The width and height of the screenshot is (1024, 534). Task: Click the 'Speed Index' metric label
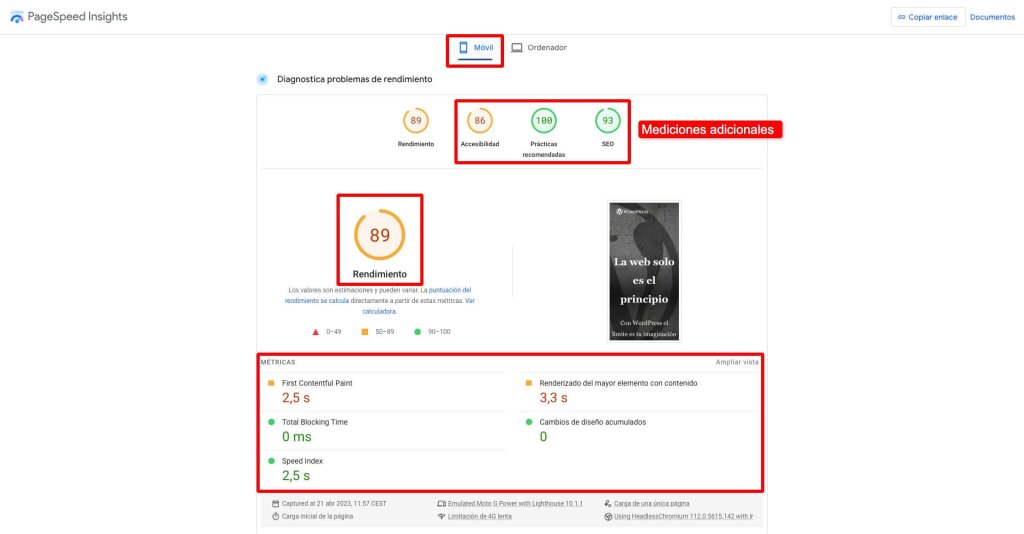pyautogui.click(x=302, y=461)
